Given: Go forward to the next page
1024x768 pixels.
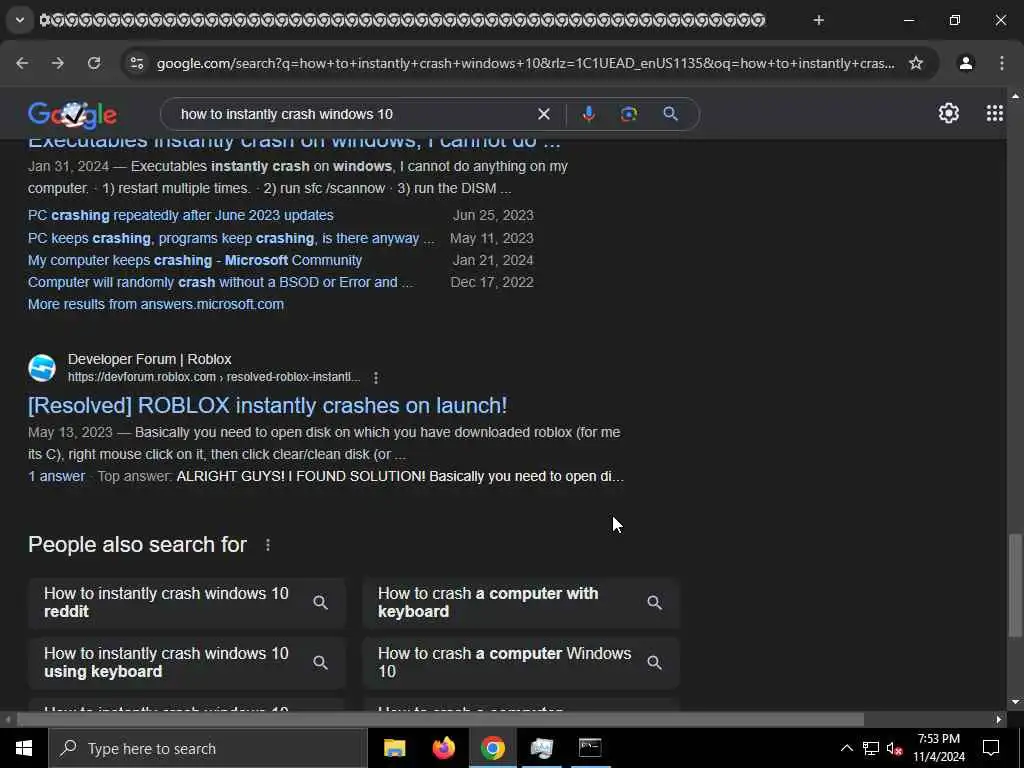Looking at the screenshot, I should click(57, 63).
